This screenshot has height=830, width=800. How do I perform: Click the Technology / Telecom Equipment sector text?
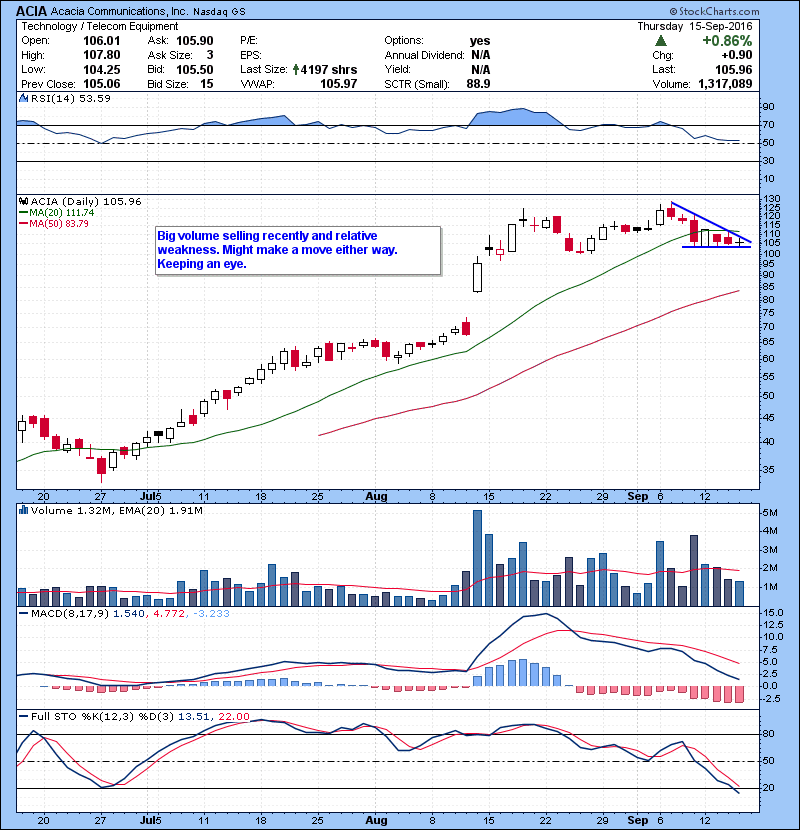100,26
